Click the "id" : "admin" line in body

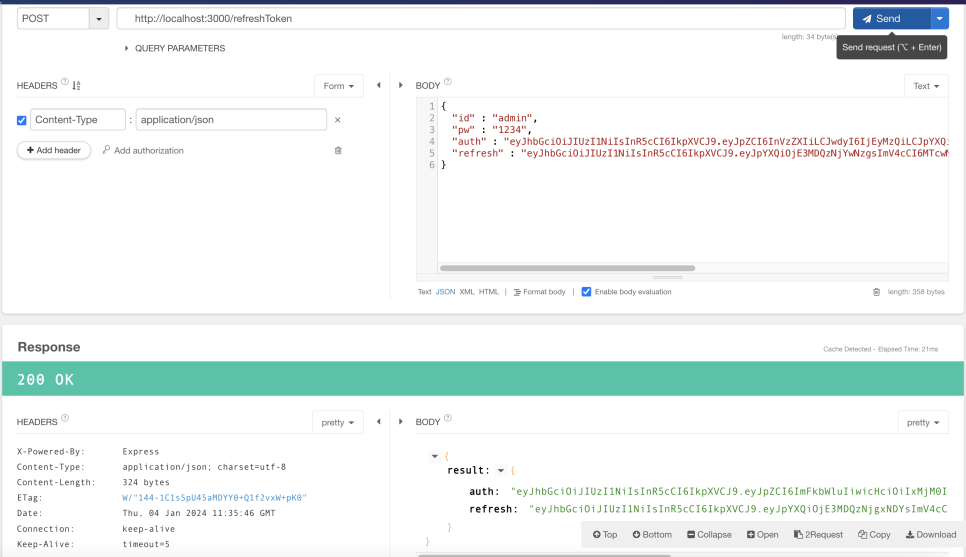(495, 118)
